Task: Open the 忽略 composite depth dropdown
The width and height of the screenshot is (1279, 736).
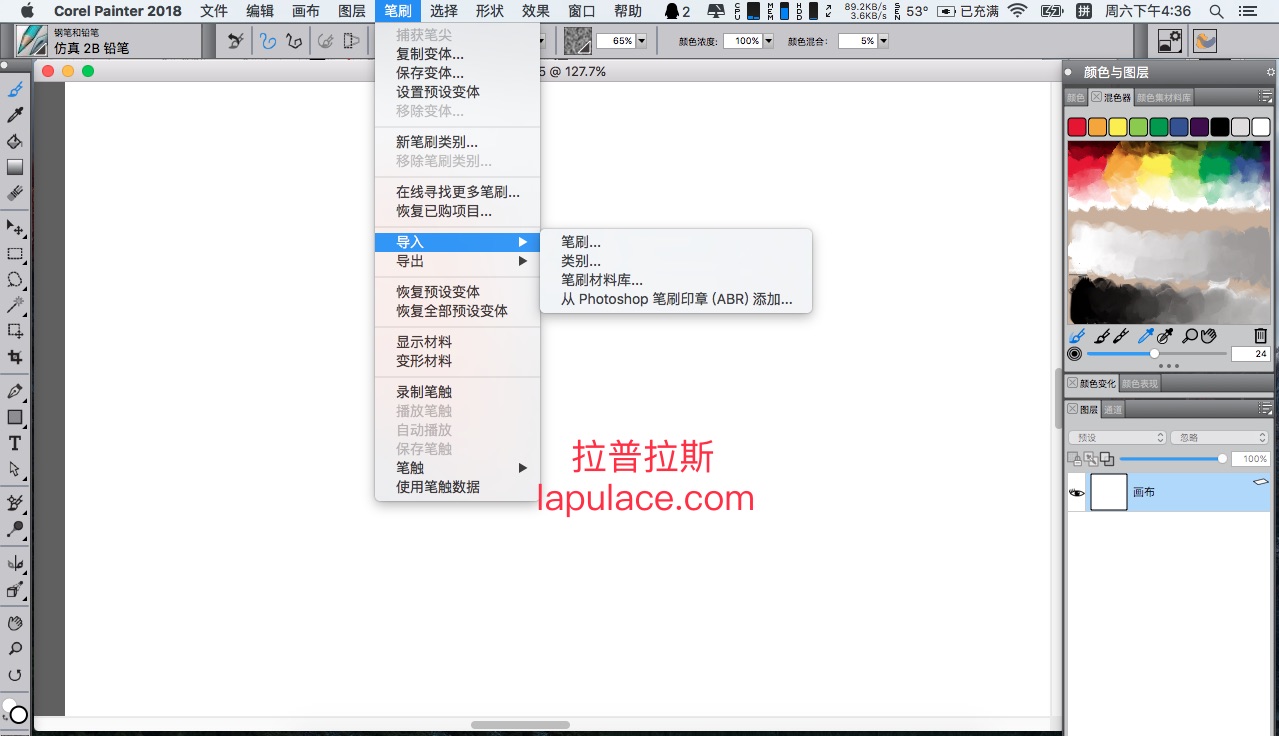Action: coord(1220,437)
